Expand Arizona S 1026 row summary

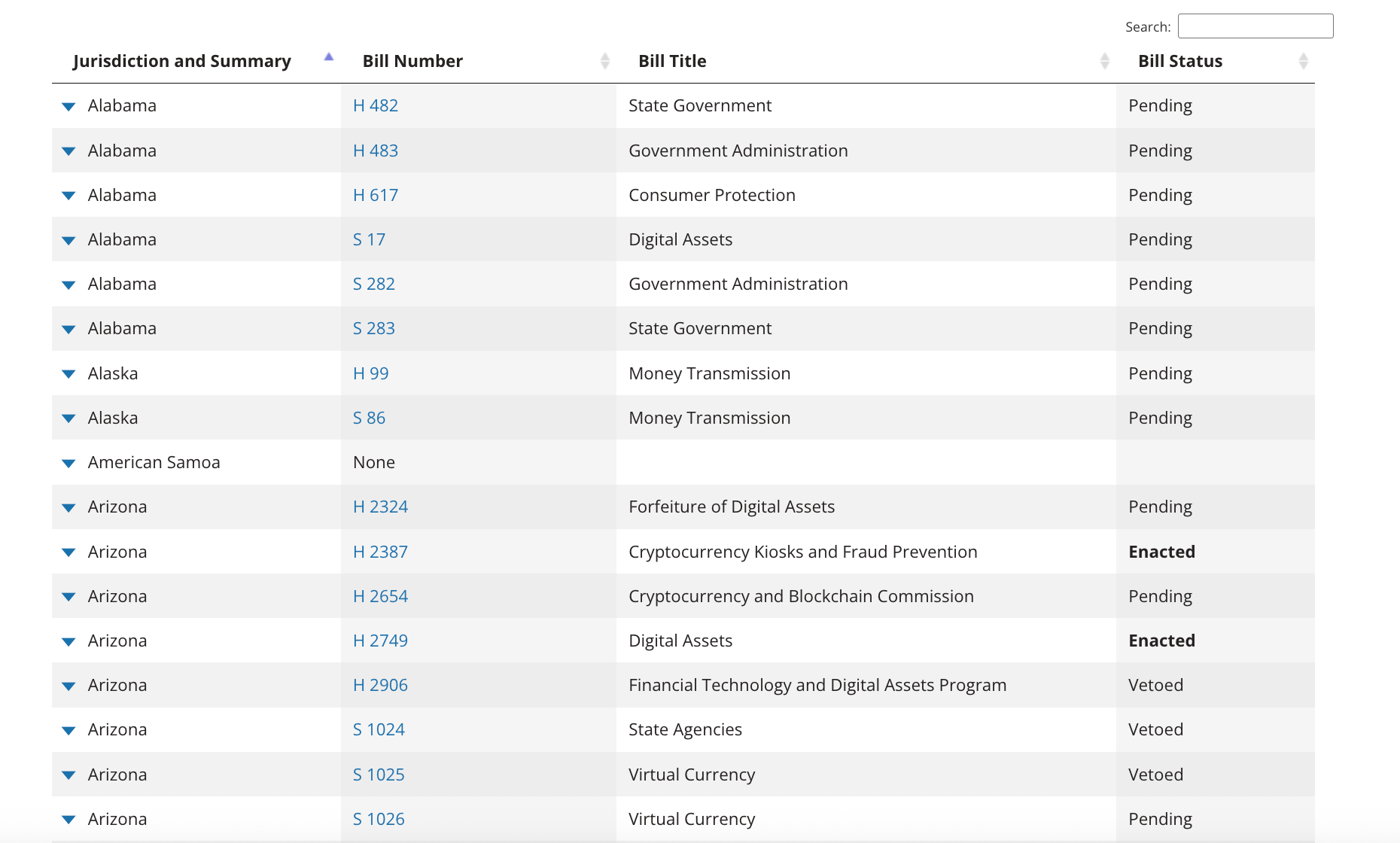[68, 820]
